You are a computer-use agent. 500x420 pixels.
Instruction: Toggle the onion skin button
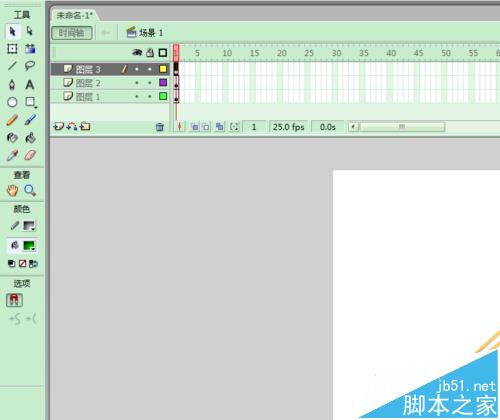pyautogui.click(x=195, y=127)
